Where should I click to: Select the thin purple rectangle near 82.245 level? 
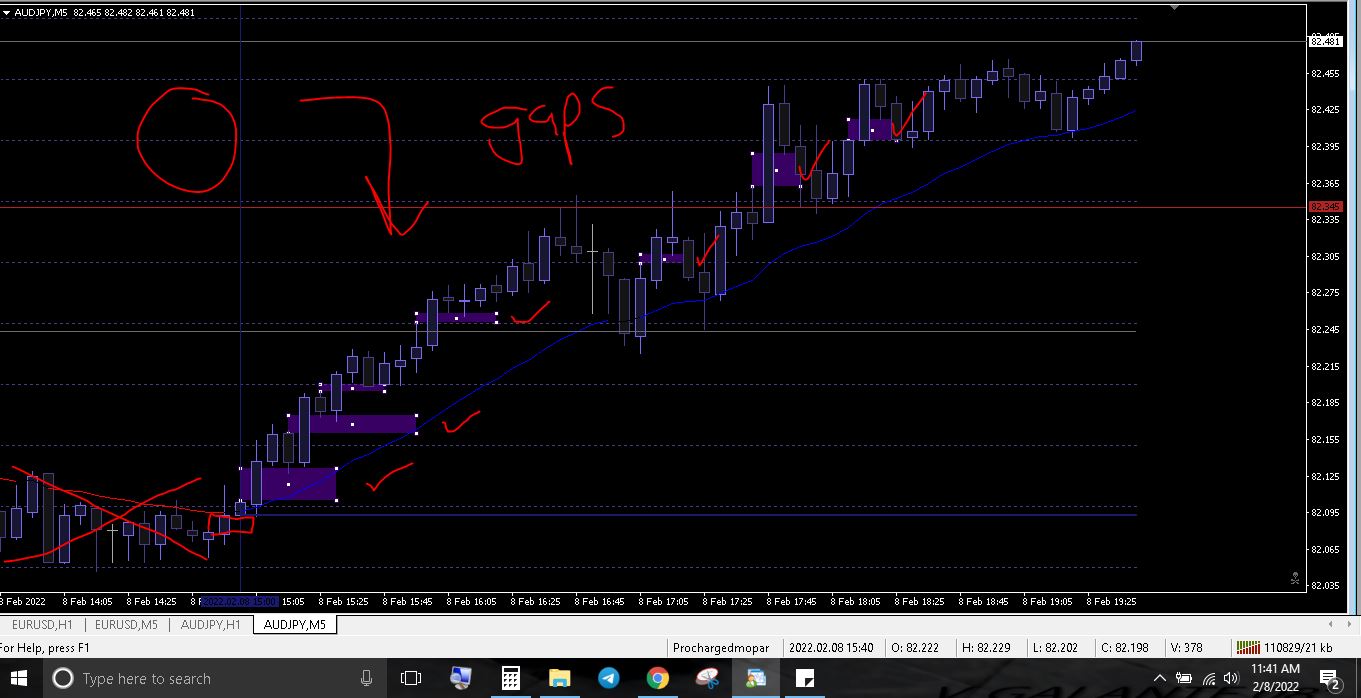pyautogui.click(x=457, y=318)
